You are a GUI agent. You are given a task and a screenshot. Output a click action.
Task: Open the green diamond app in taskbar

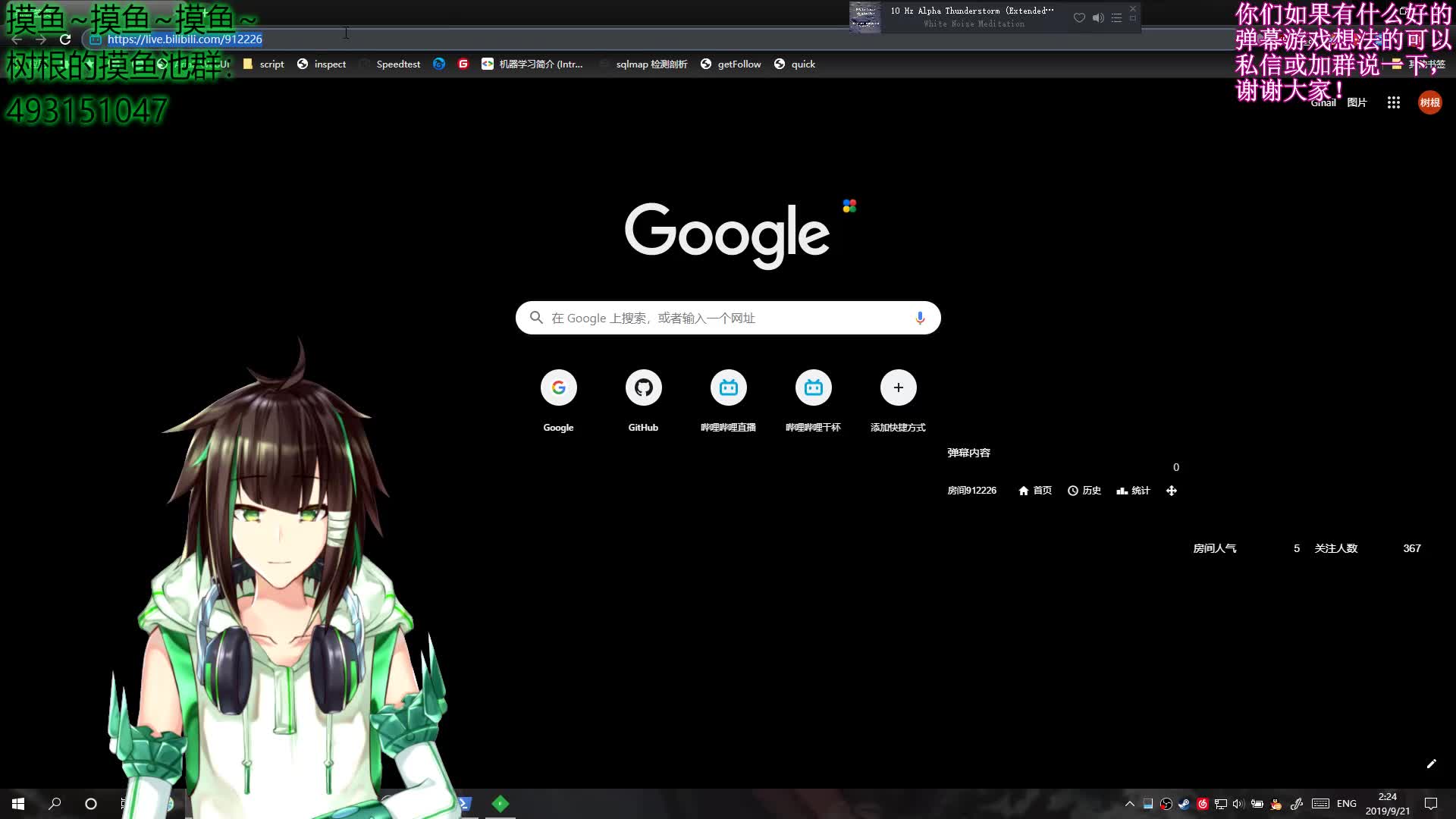500,804
